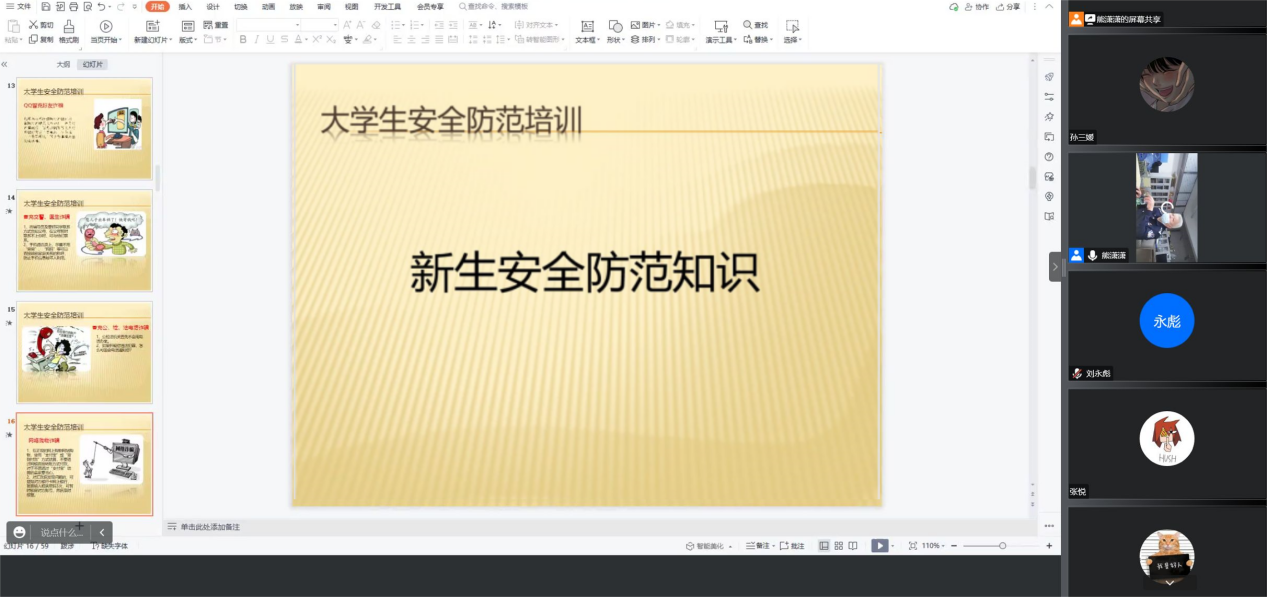Click the Share (分享) button

pyautogui.click(x=1009, y=6)
